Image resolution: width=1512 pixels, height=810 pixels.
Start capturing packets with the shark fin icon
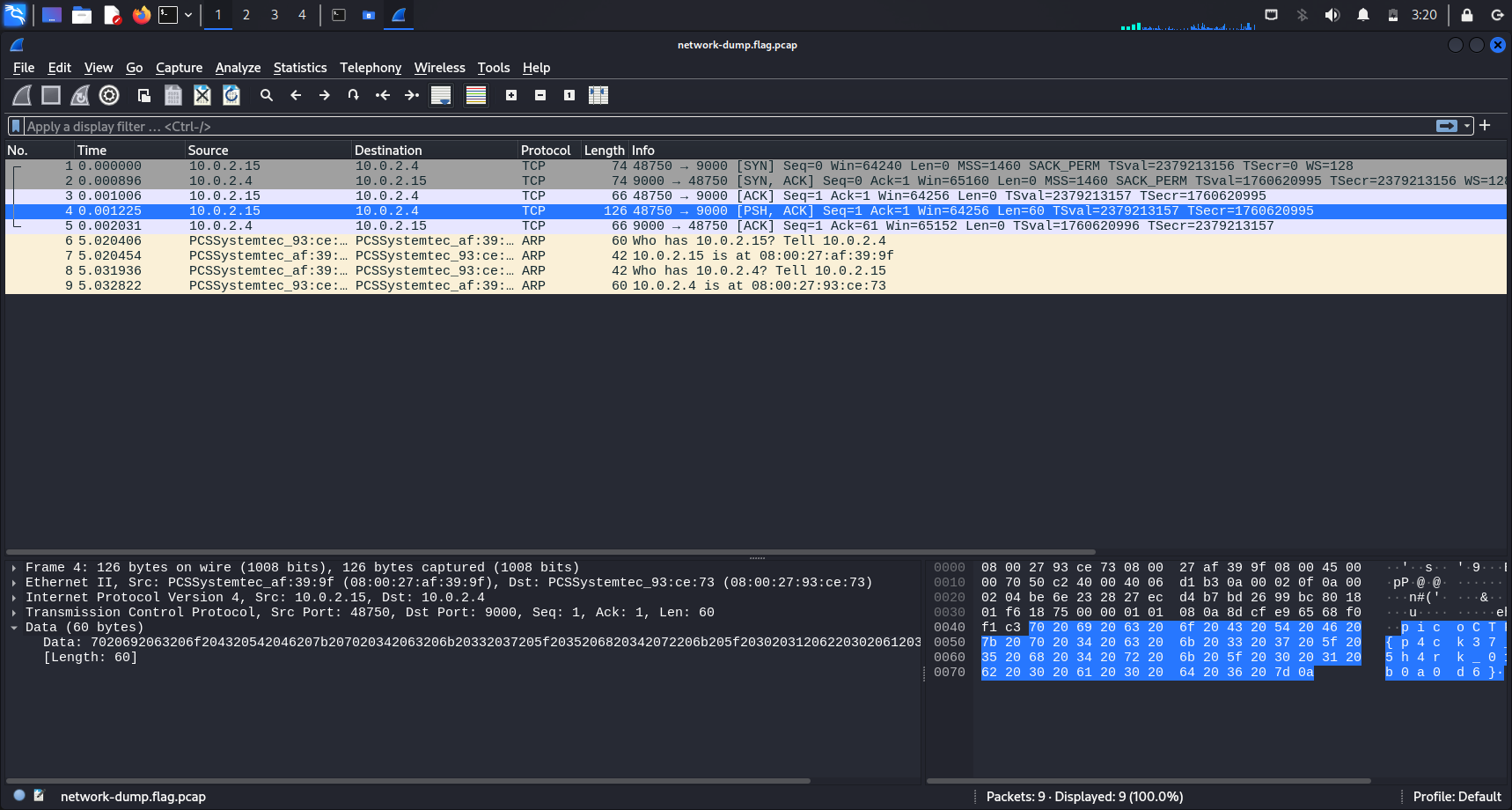coord(22,95)
